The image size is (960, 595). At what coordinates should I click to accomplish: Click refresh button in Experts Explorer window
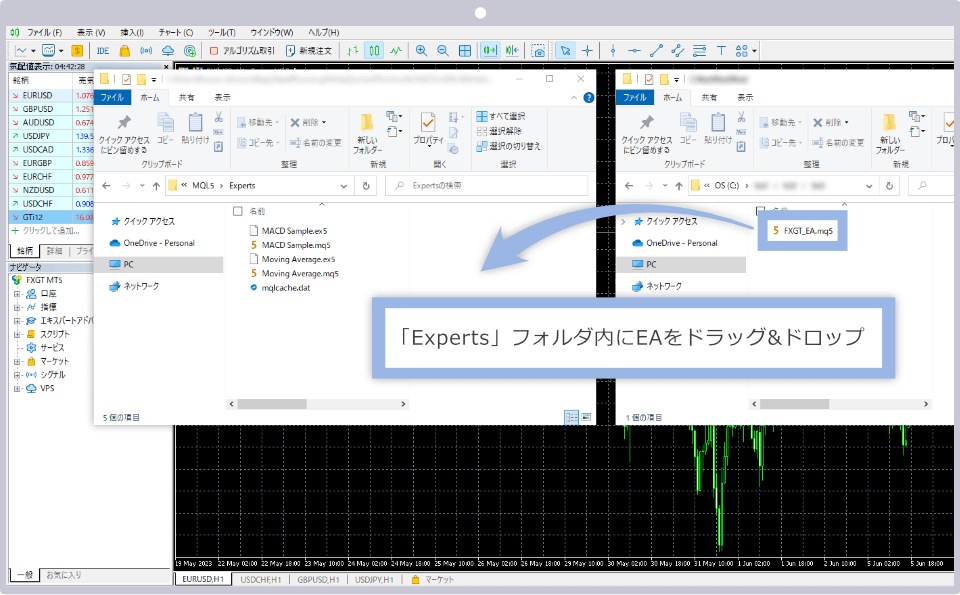[x=366, y=185]
